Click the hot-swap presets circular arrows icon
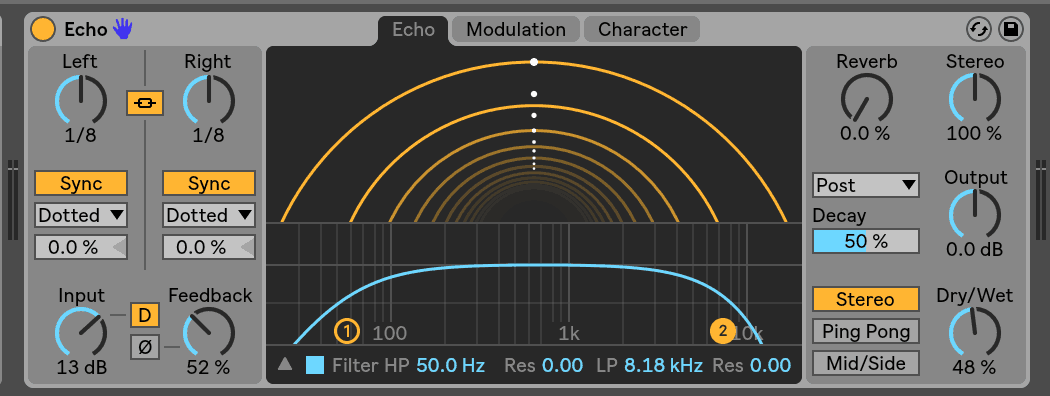The image size is (1050, 396). tap(979, 29)
